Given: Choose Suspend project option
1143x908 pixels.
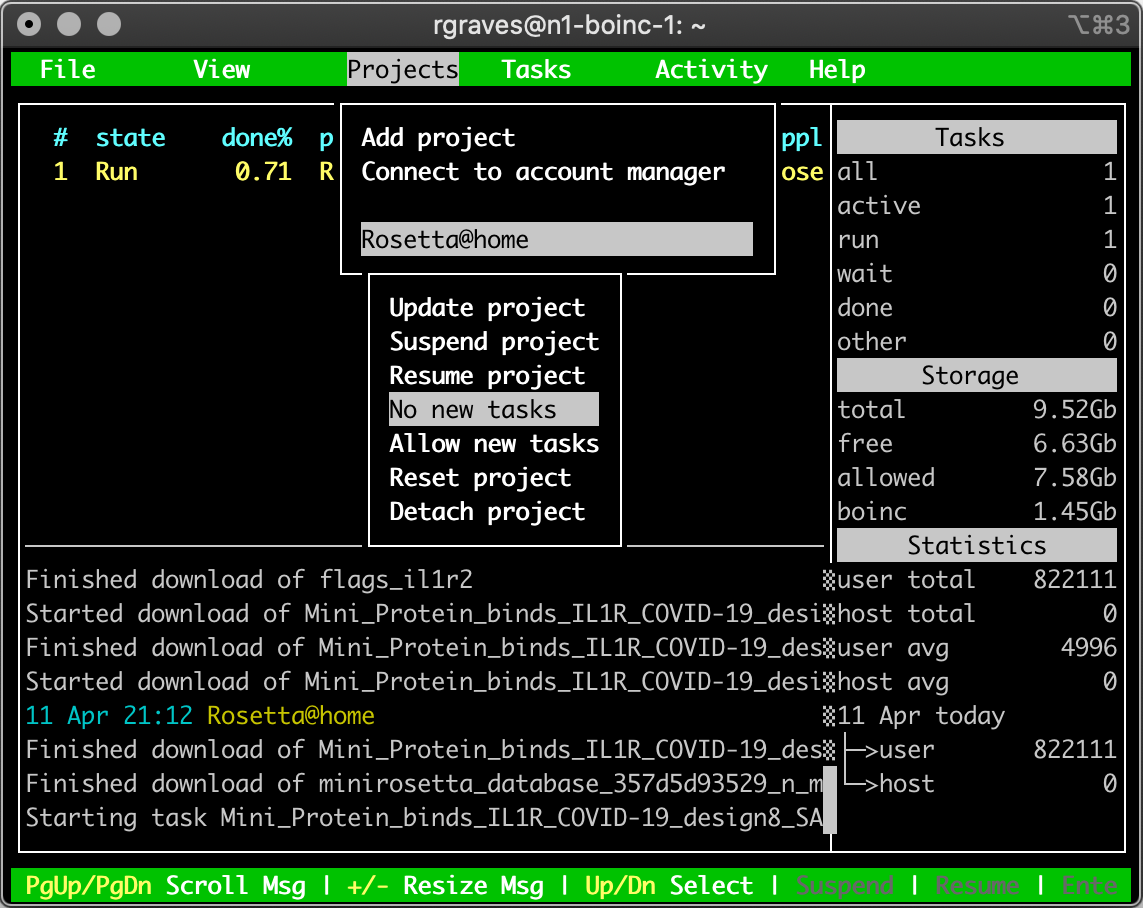Looking at the screenshot, I should pyautogui.click(x=494, y=342).
